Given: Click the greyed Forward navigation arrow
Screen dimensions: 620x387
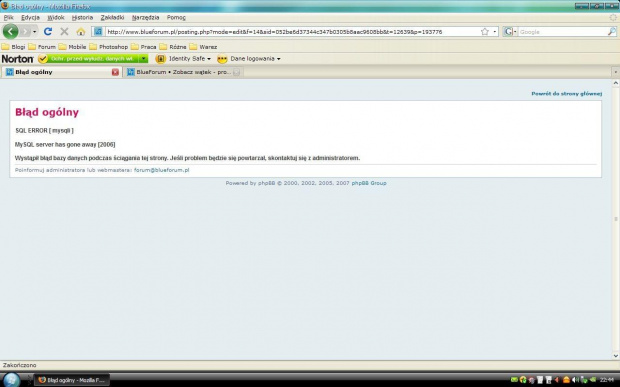Looking at the screenshot, I should 25,31.
